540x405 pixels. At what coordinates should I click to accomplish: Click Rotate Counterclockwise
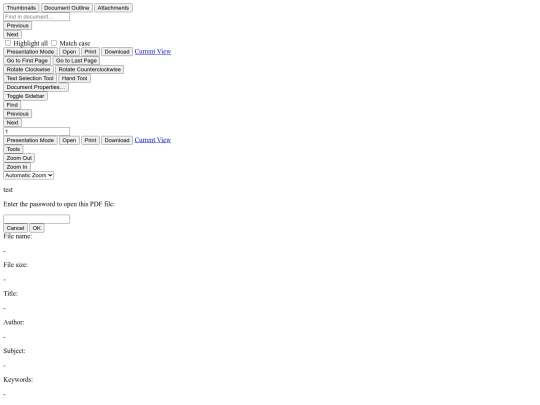click(x=90, y=69)
